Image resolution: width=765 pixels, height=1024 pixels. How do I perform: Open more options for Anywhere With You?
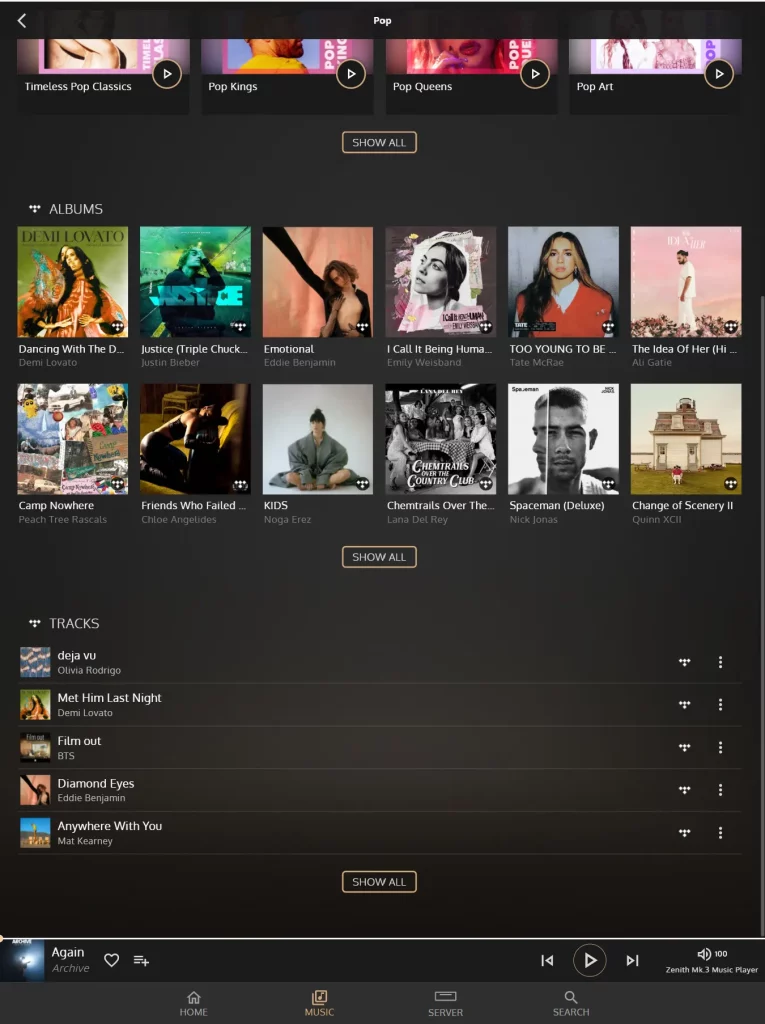pos(720,833)
